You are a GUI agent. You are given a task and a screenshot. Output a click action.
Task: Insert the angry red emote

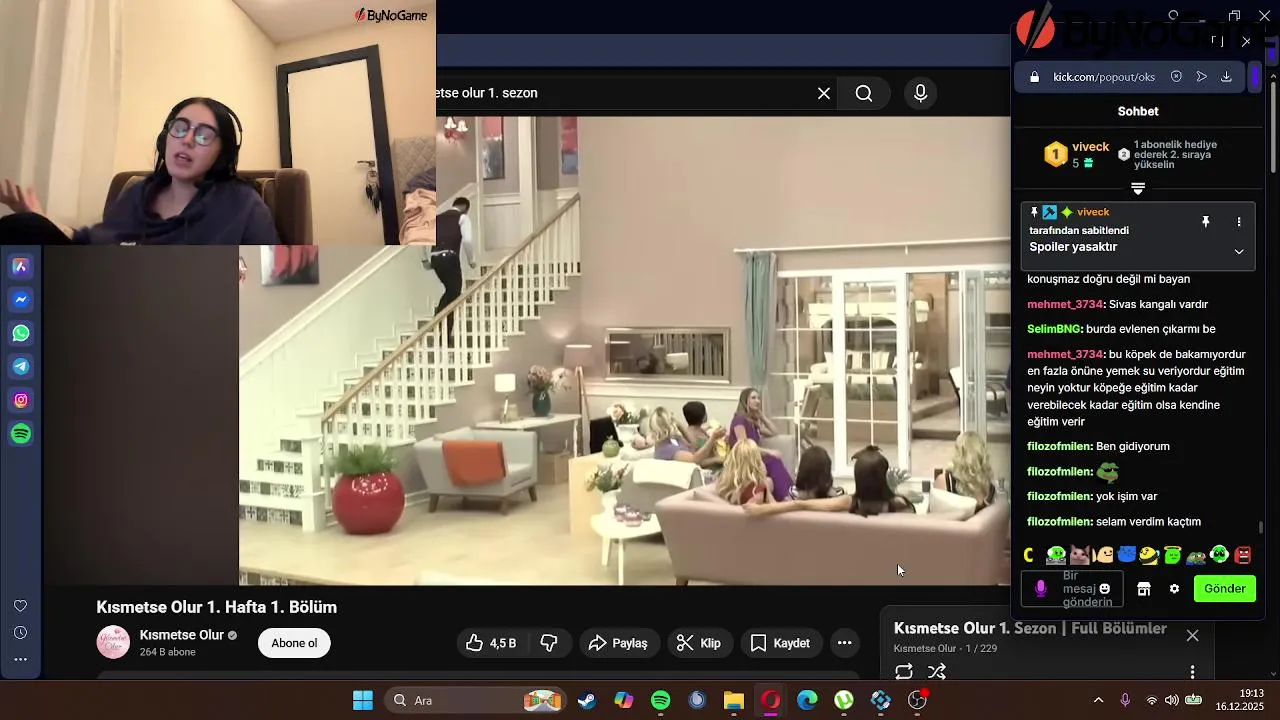tap(1243, 555)
